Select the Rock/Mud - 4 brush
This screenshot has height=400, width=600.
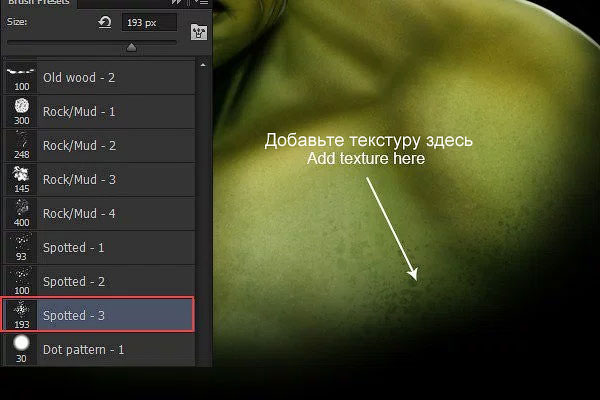99,214
